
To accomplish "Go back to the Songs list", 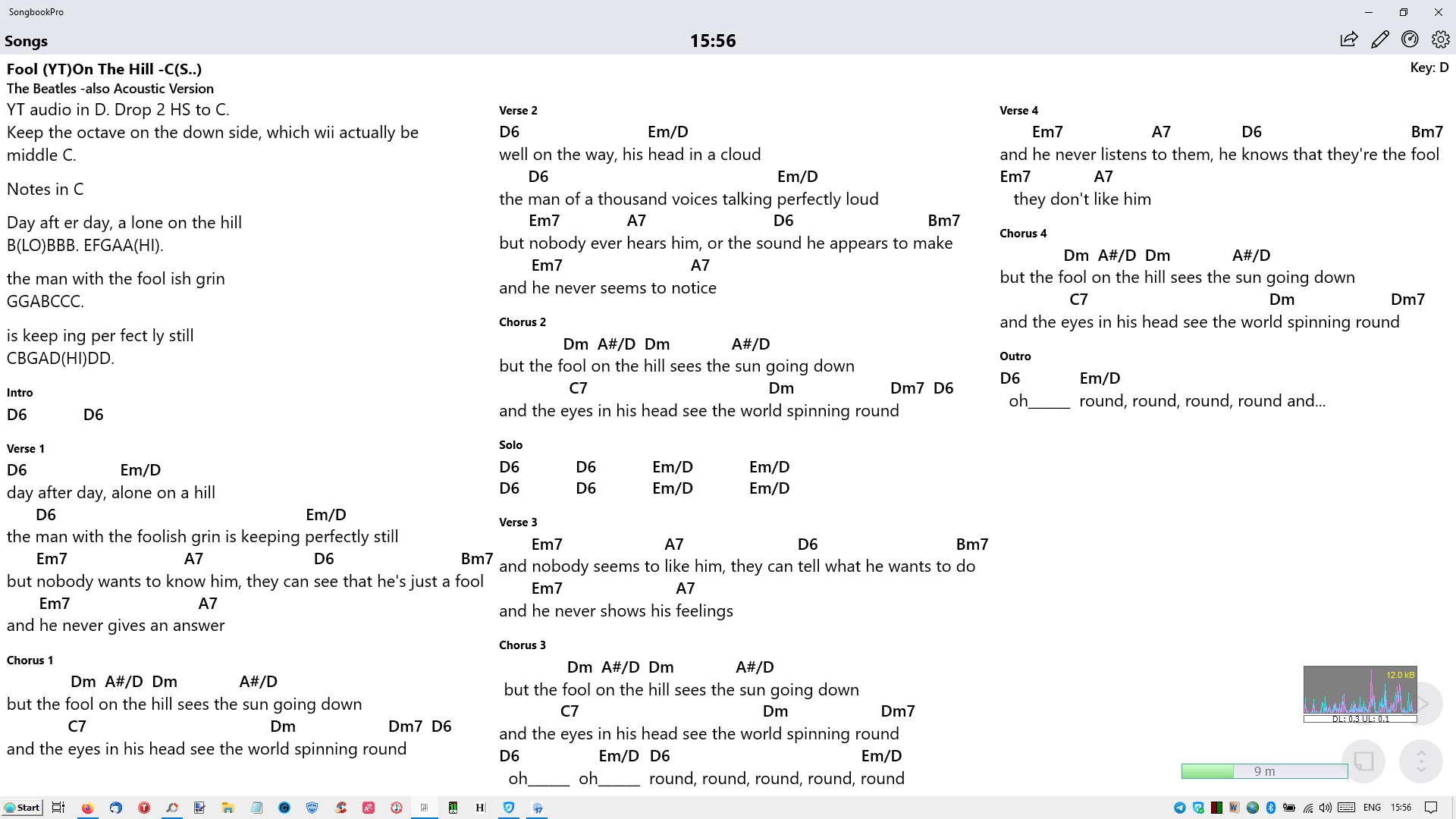I will pos(27,41).
